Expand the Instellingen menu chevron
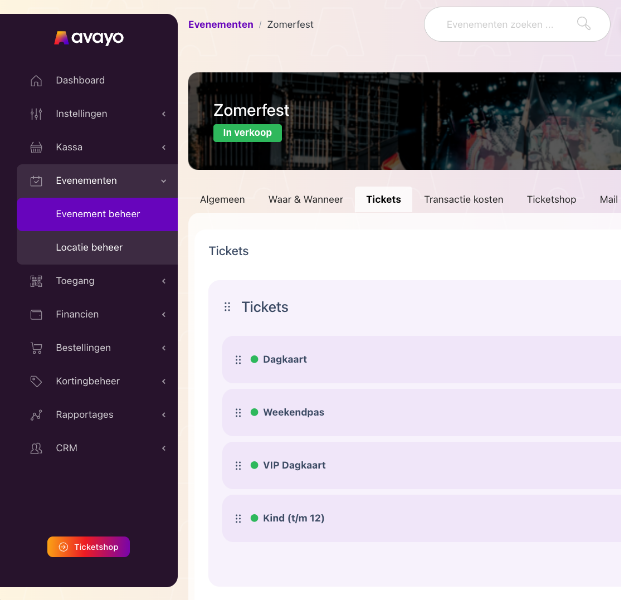 pos(164,114)
